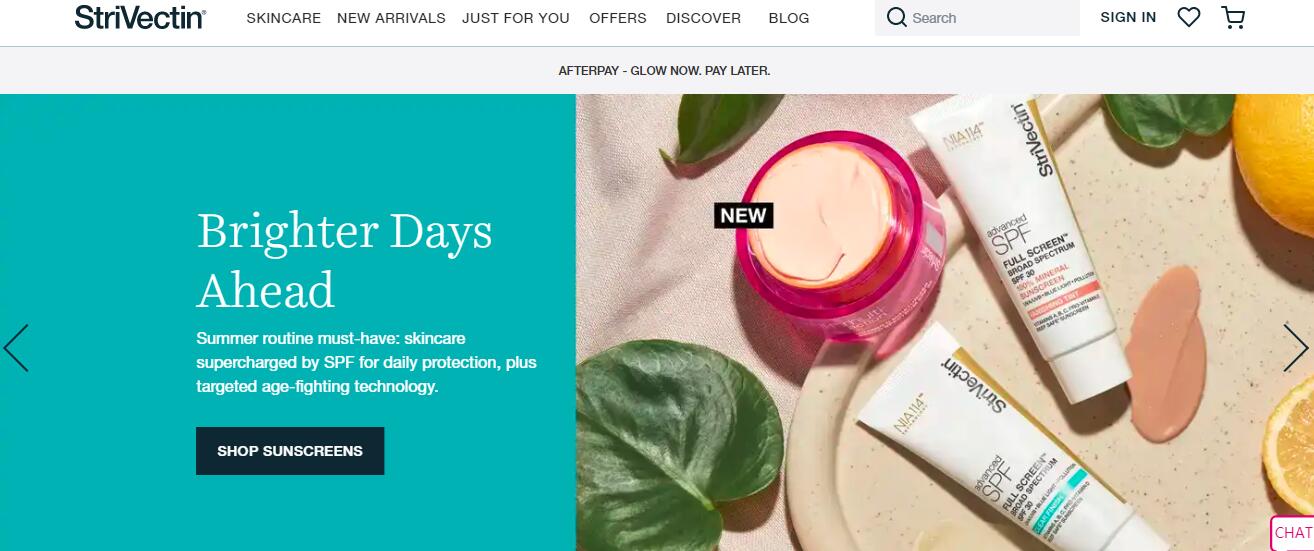1314x551 pixels.
Task: Click the SHOP SUNSCREENS button
Action: [x=290, y=451]
